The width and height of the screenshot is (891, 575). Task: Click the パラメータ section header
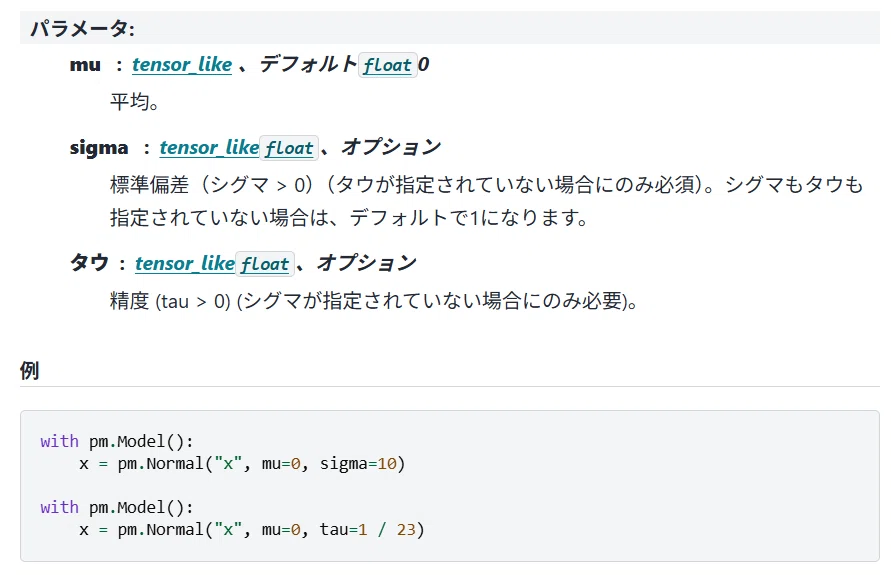click(x=82, y=28)
